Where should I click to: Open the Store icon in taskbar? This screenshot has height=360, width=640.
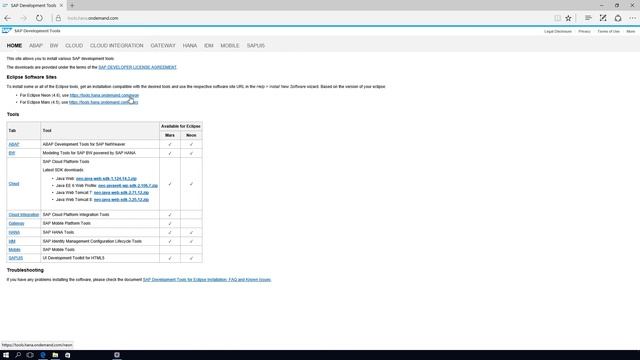coord(68,355)
